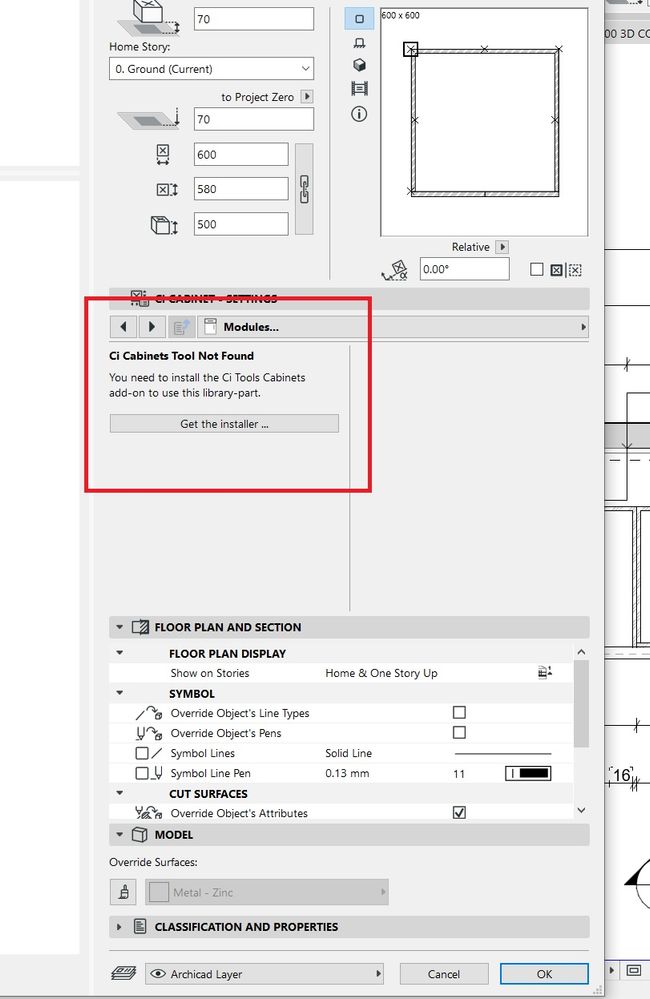Enable Override Object's Pens checkbox
The image size is (650, 999).
459,733
